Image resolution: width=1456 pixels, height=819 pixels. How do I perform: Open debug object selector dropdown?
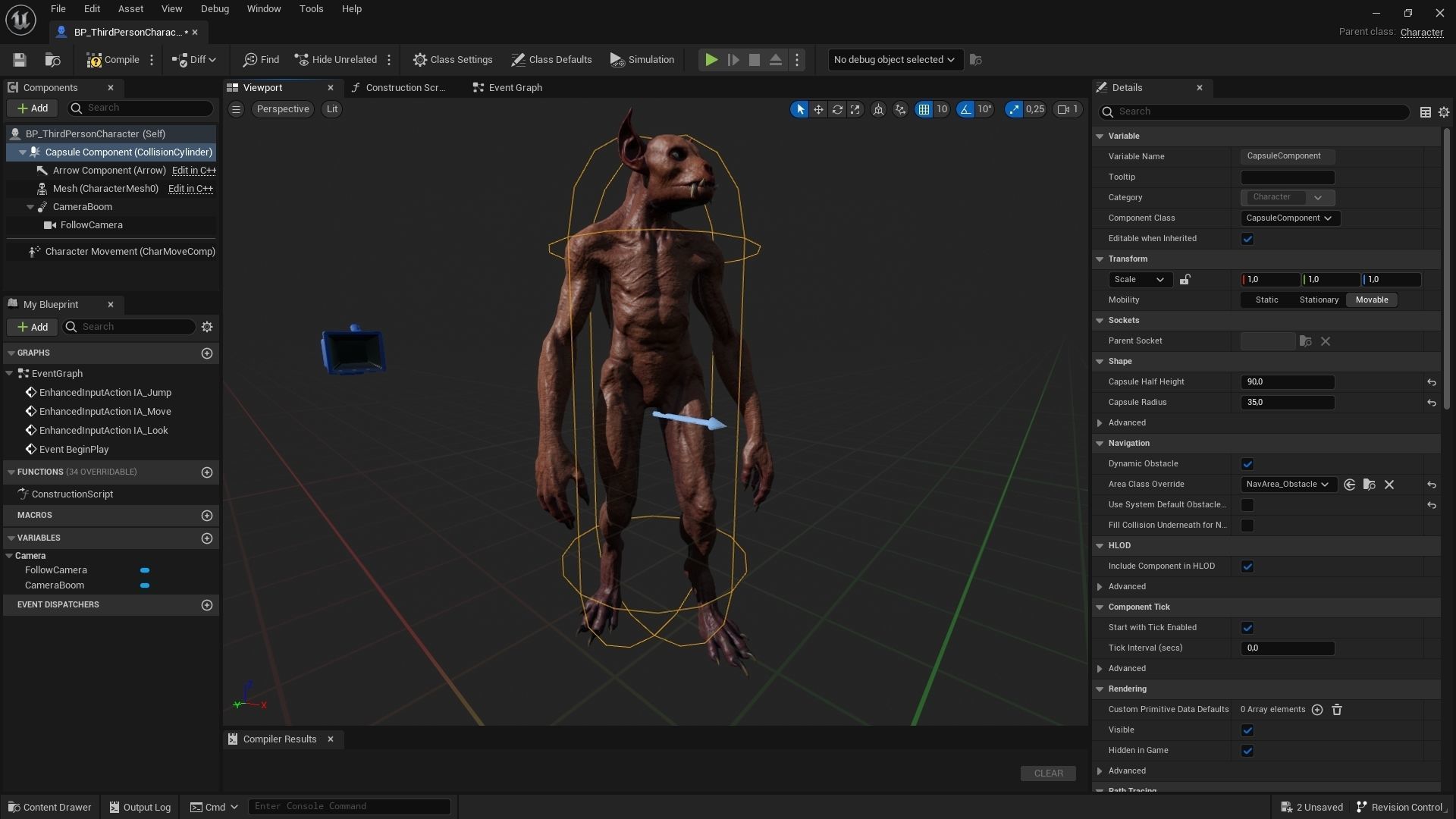click(895, 60)
